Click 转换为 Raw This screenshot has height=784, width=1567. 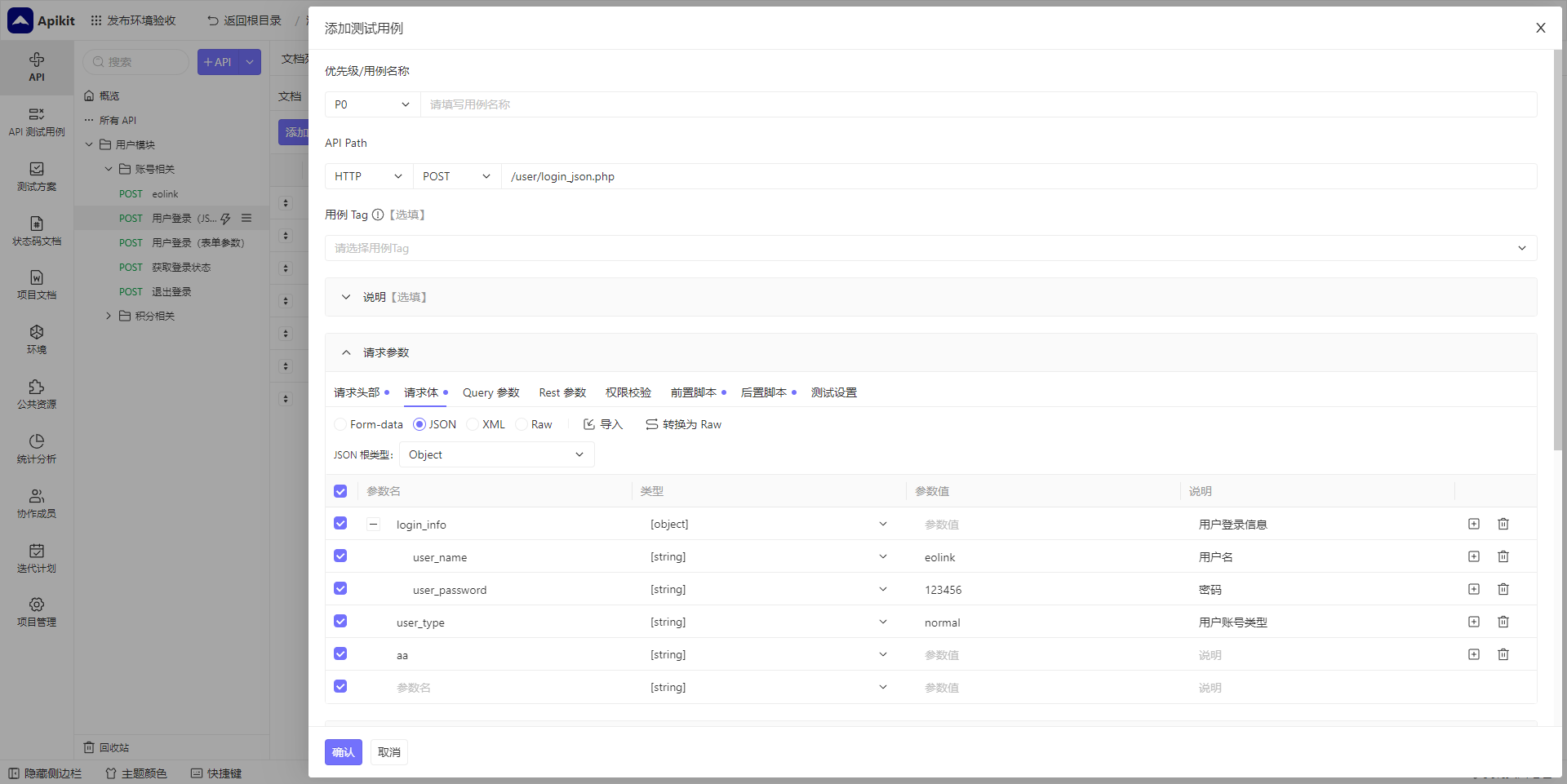point(684,424)
